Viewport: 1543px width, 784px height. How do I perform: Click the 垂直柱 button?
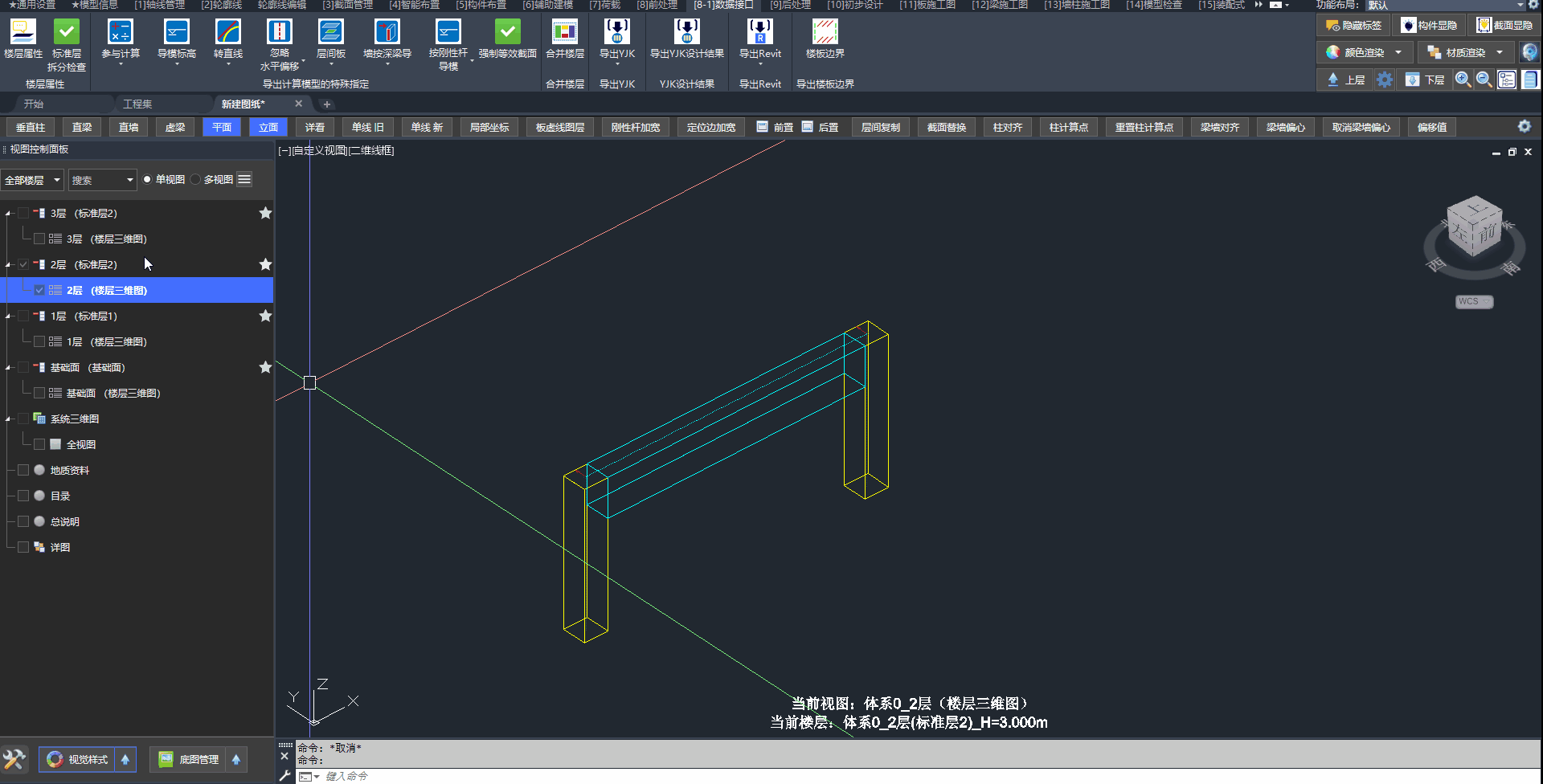pyautogui.click(x=31, y=128)
